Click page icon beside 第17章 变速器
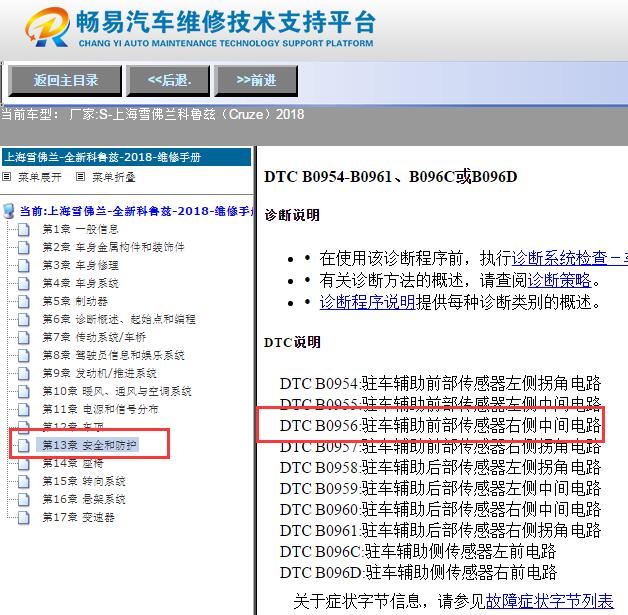The image size is (628, 615). [x=24, y=518]
